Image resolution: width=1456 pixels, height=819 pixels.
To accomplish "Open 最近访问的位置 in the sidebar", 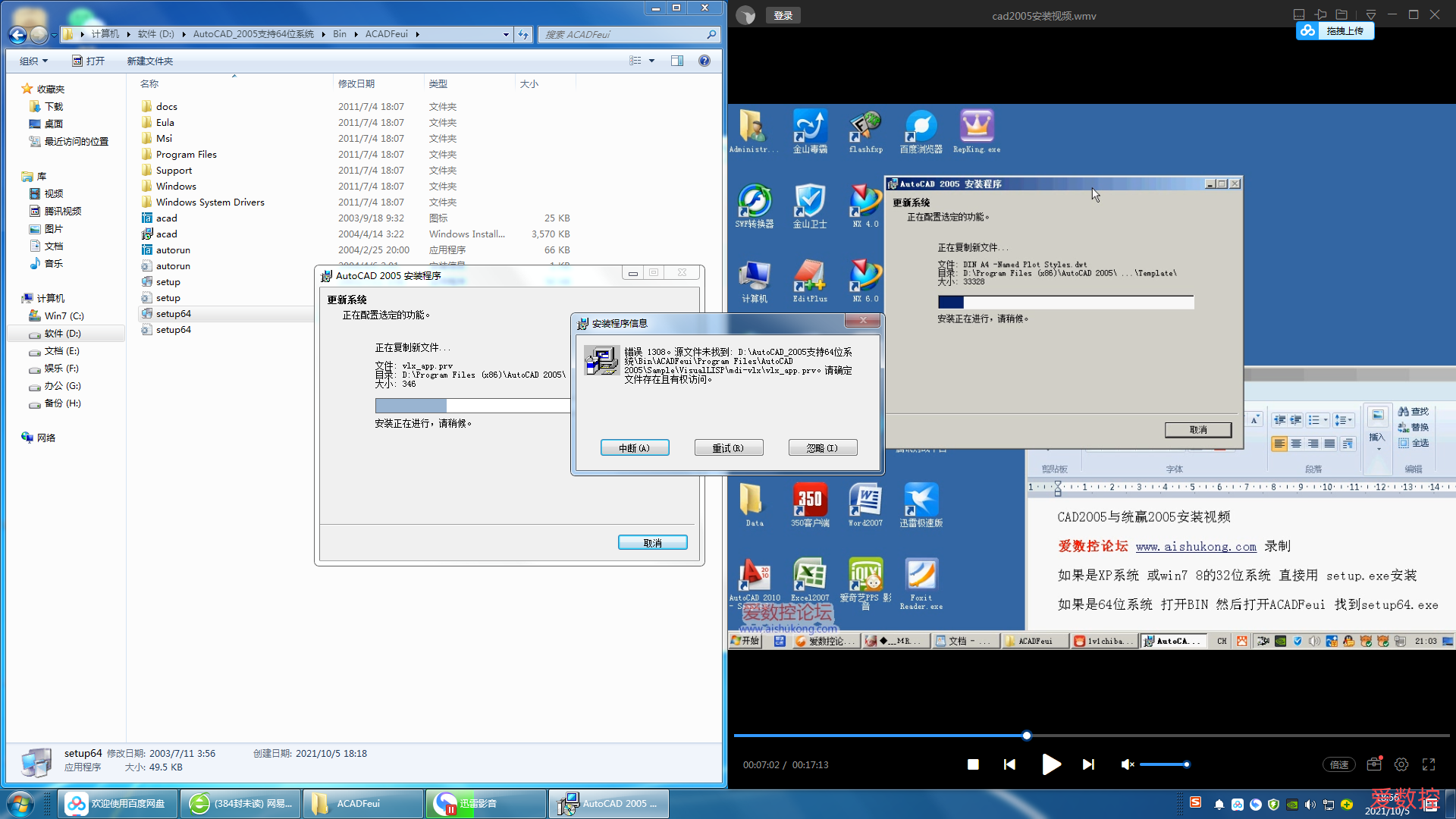I will (76, 142).
